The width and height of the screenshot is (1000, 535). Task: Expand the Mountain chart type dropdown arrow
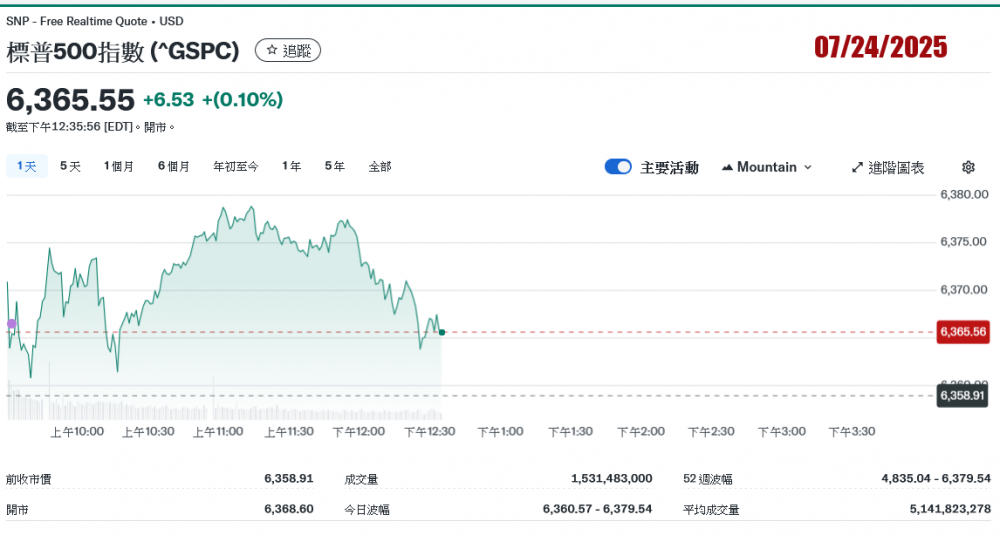coord(808,167)
